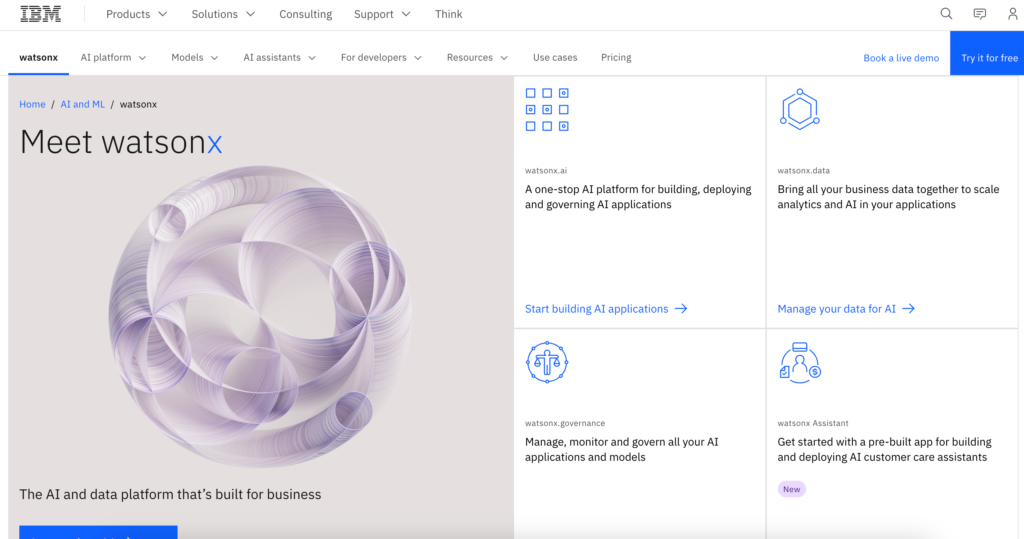The image size is (1024, 539).
Task: Click arrow next to Start building AI applications
Action: (x=681, y=308)
